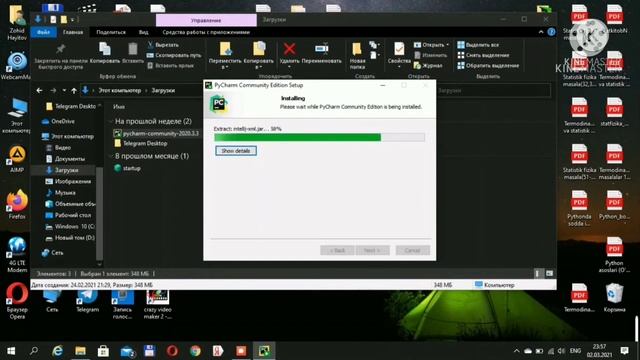Open Mail from the taskbar
This screenshot has width=640, height=360.
click(x=127, y=351)
